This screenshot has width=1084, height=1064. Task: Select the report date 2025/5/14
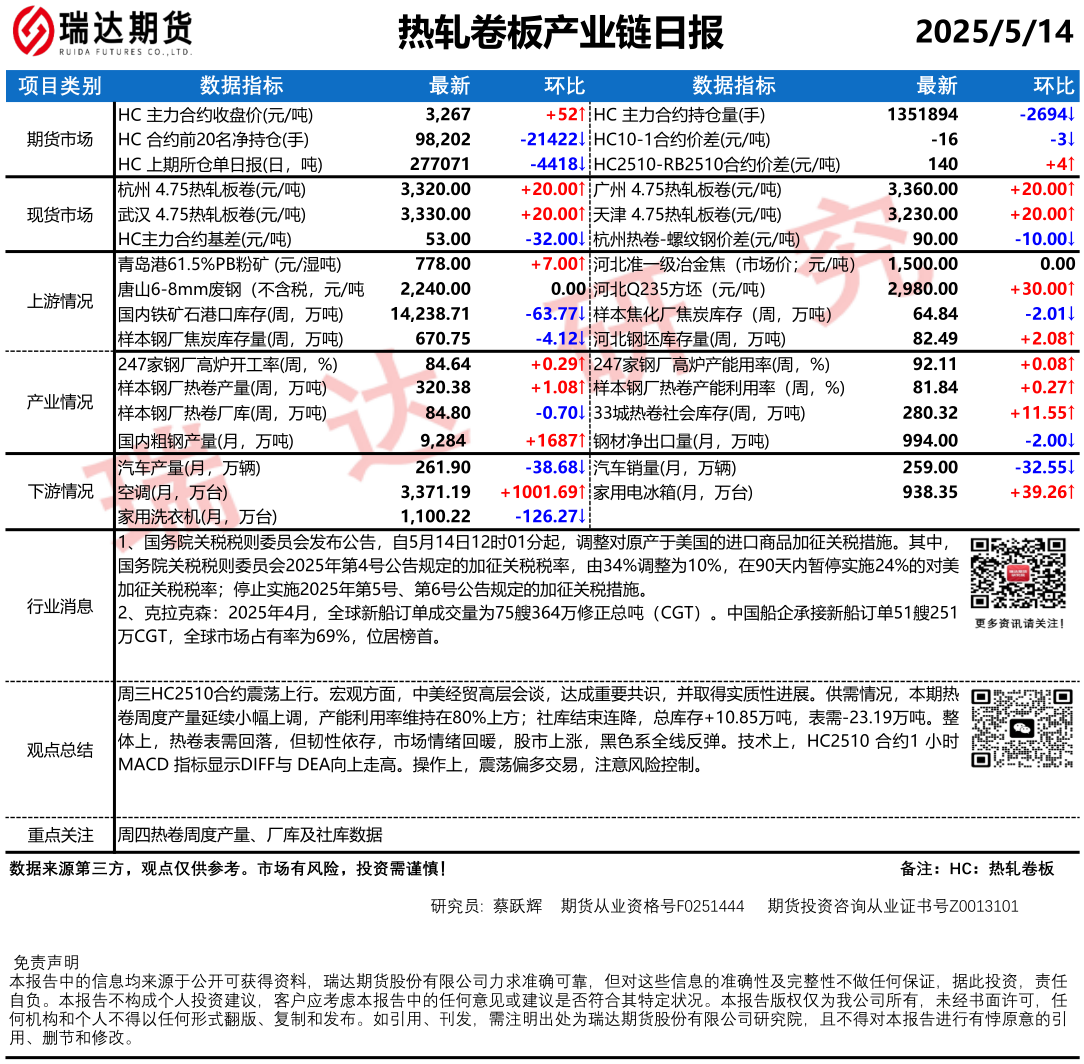[x=993, y=33]
